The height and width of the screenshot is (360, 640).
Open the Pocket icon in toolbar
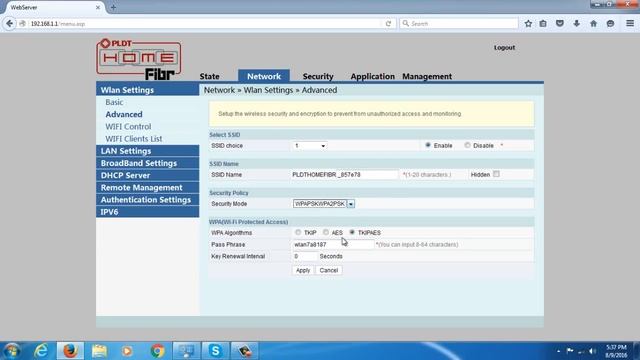pyautogui.click(x=560, y=24)
